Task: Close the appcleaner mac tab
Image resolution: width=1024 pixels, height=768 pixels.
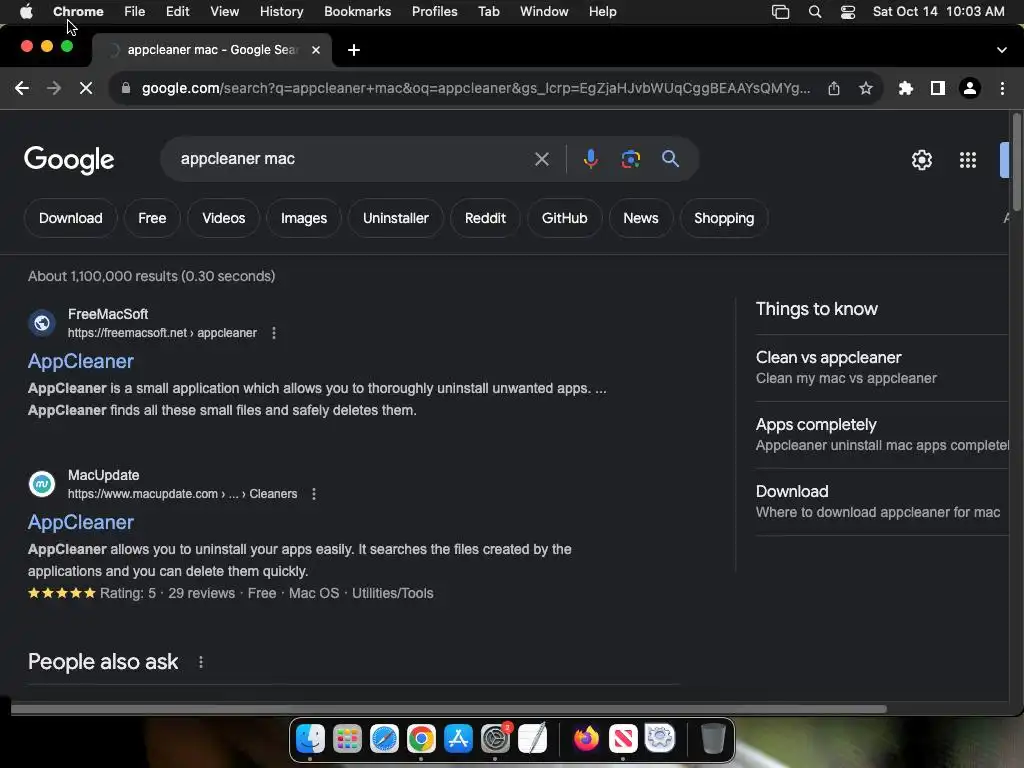Action: pyautogui.click(x=316, y=50)
